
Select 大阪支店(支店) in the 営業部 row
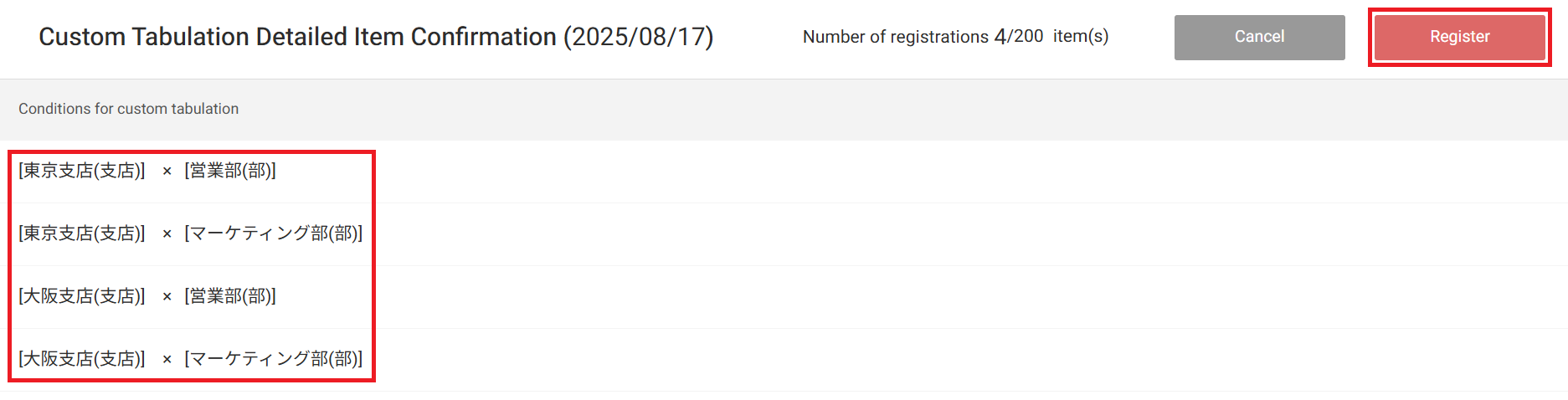click(82, 296)
